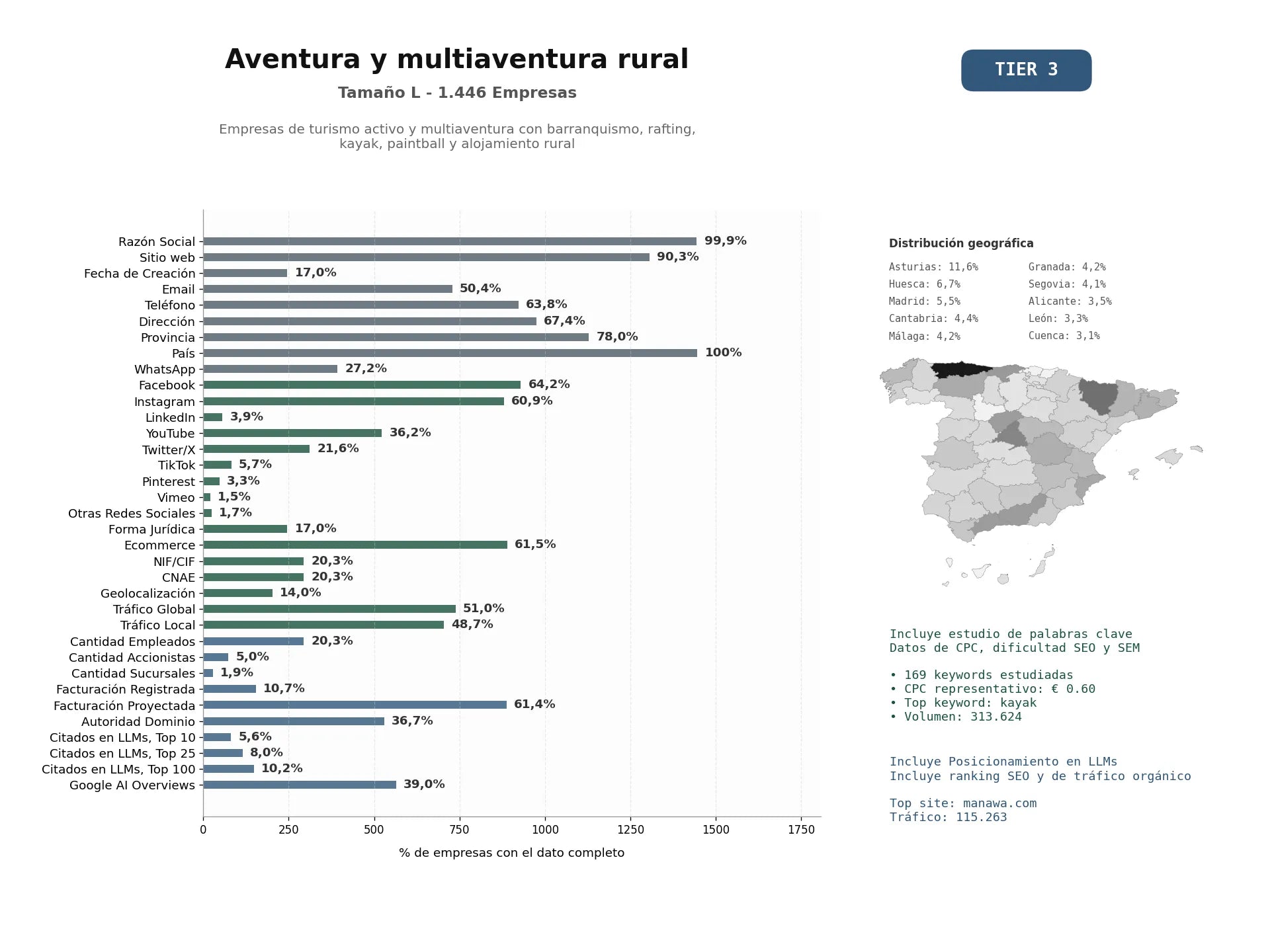Click 'Top site: manawa.com' text
The height and width of the screenshot is (952, 1270).
[x=963, y=803]
